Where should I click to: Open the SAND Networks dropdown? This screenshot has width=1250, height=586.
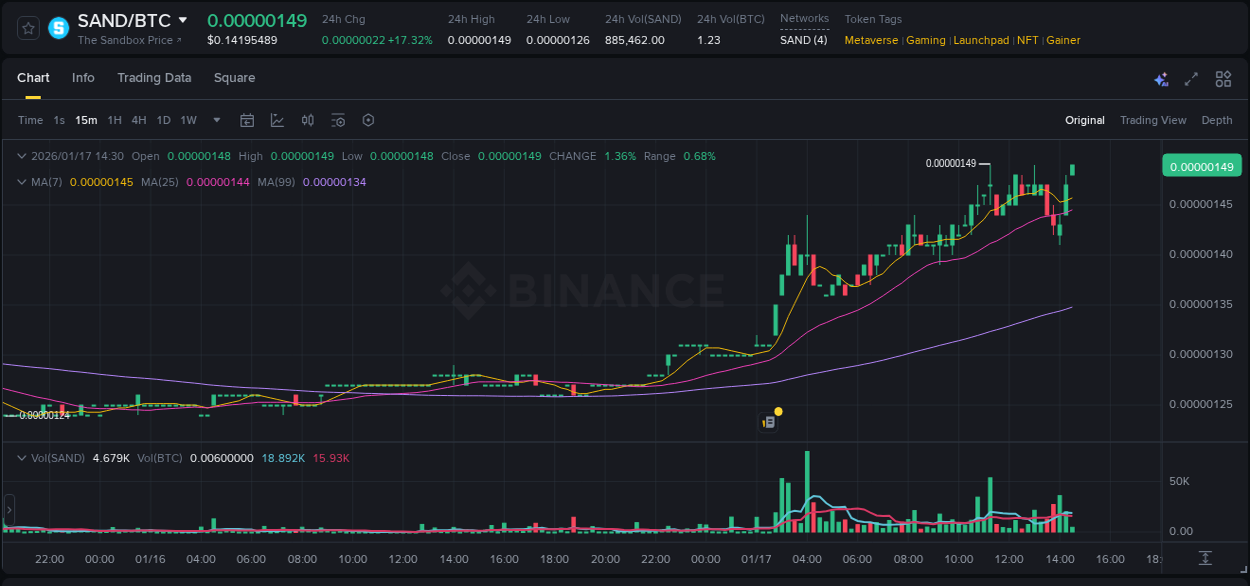tap(803, 40)
